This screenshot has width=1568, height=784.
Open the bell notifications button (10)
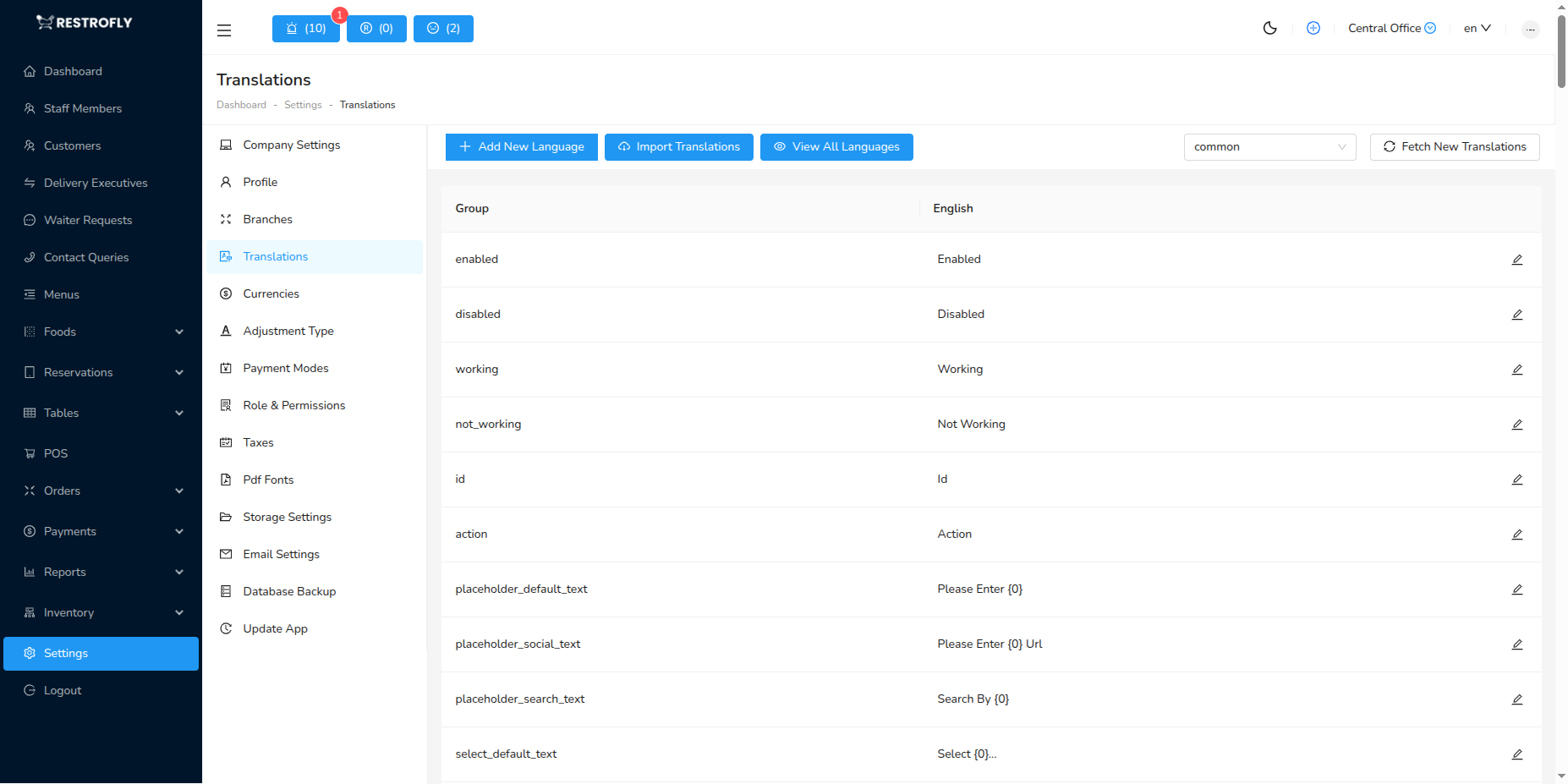tap(305, 29)
